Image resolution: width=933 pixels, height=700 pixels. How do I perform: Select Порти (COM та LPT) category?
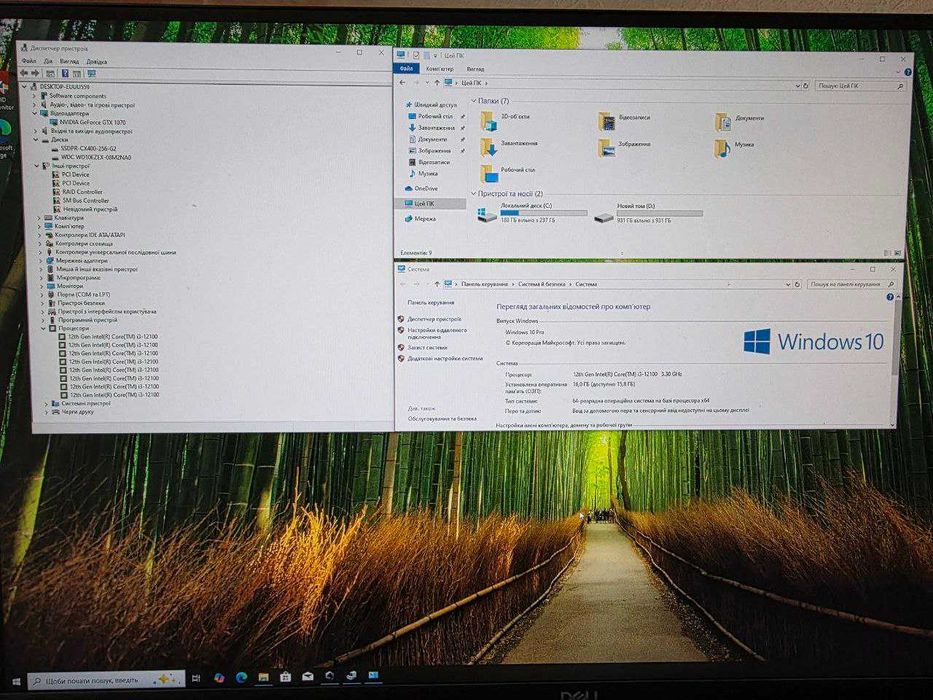point(83,295)
